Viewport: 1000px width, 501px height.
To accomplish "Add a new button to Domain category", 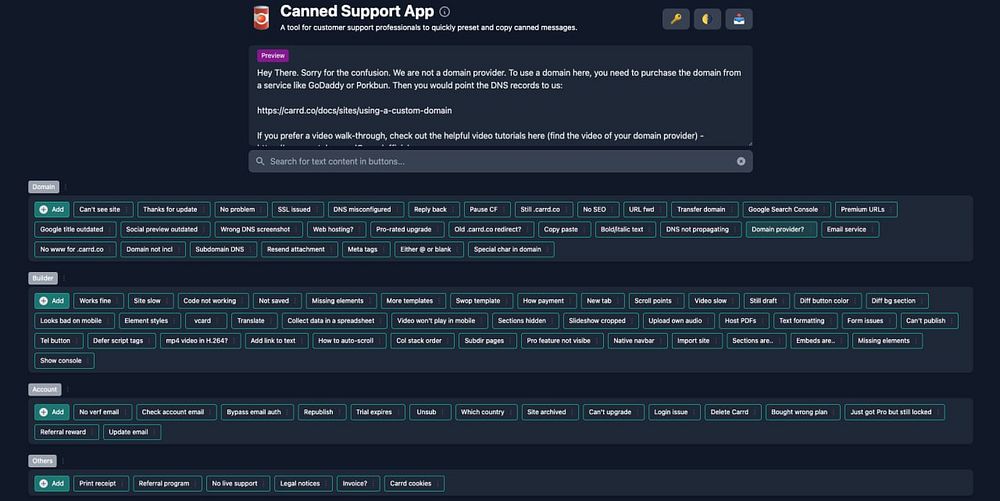I will (52, 209).
